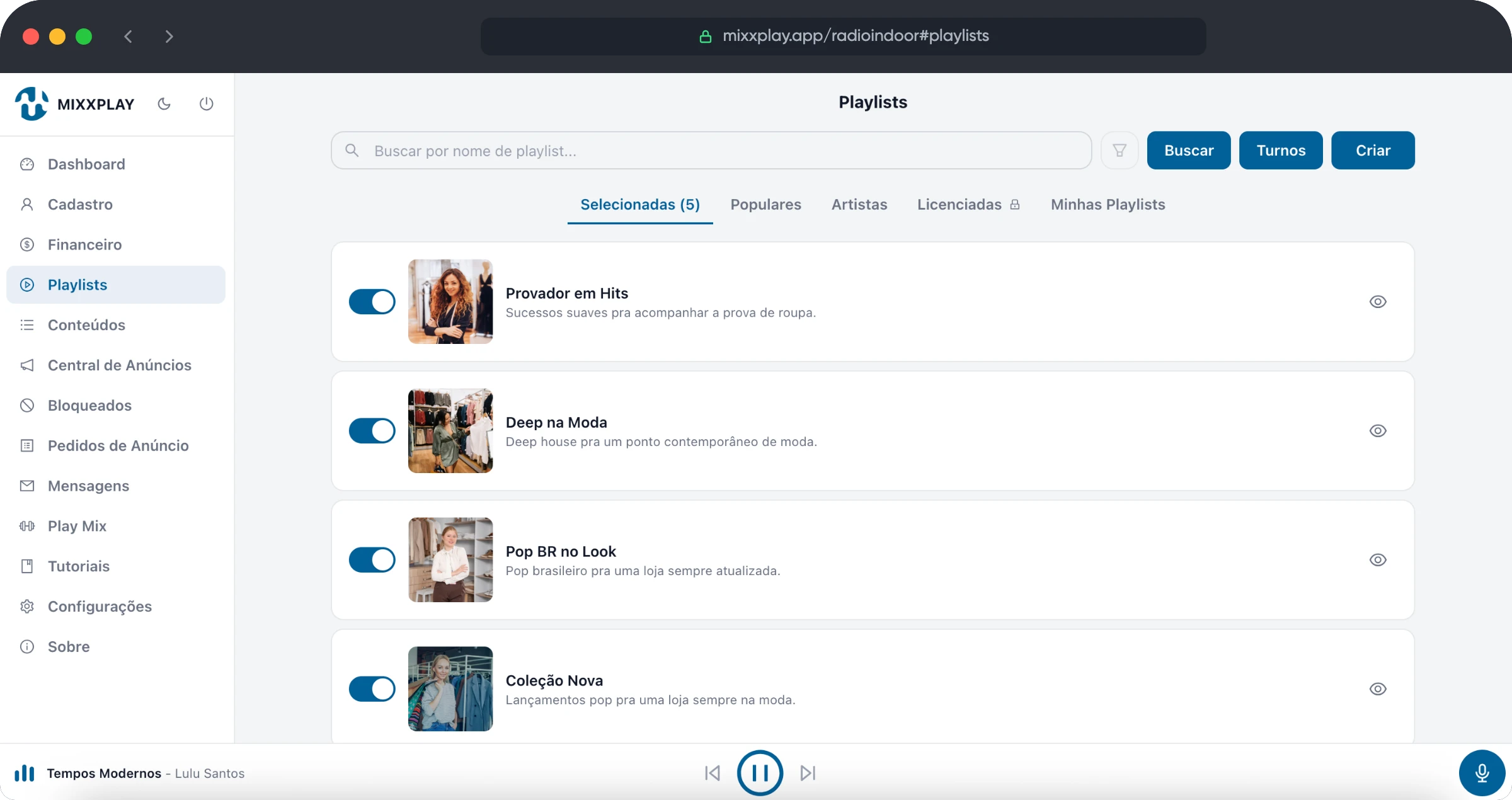Click the microphone button in player bar
The width and height of the screenshot is (1512, 800).
(1482, 773)
